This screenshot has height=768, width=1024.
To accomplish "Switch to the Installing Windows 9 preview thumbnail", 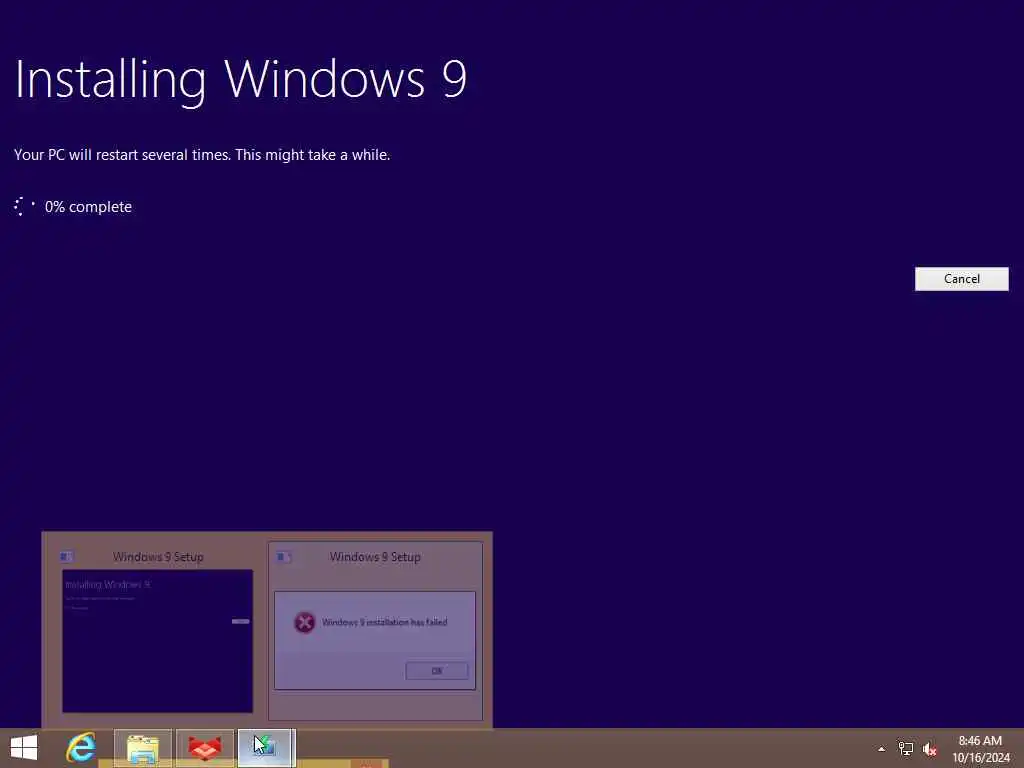I will coord(157,641).
